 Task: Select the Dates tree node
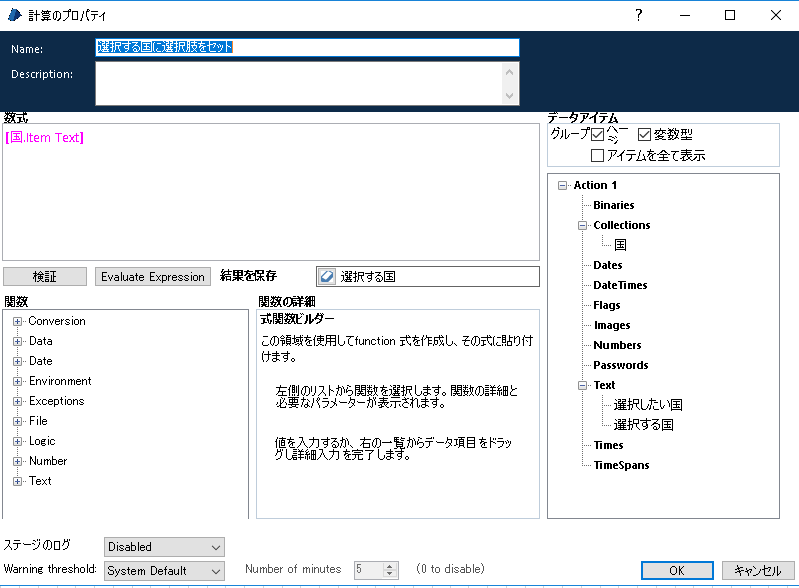click(x=607, y=265)
